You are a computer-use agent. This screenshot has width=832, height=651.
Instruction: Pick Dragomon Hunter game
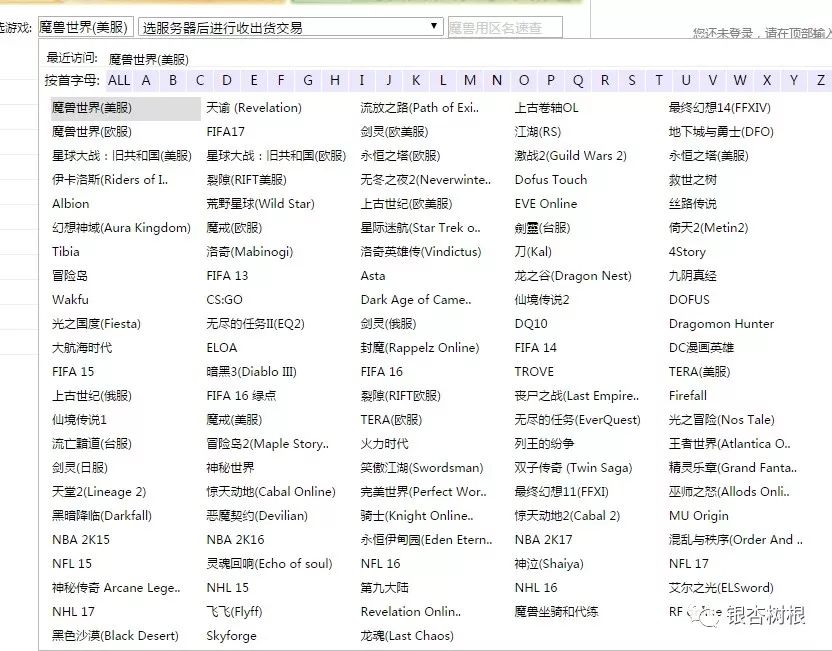(722, 324)
